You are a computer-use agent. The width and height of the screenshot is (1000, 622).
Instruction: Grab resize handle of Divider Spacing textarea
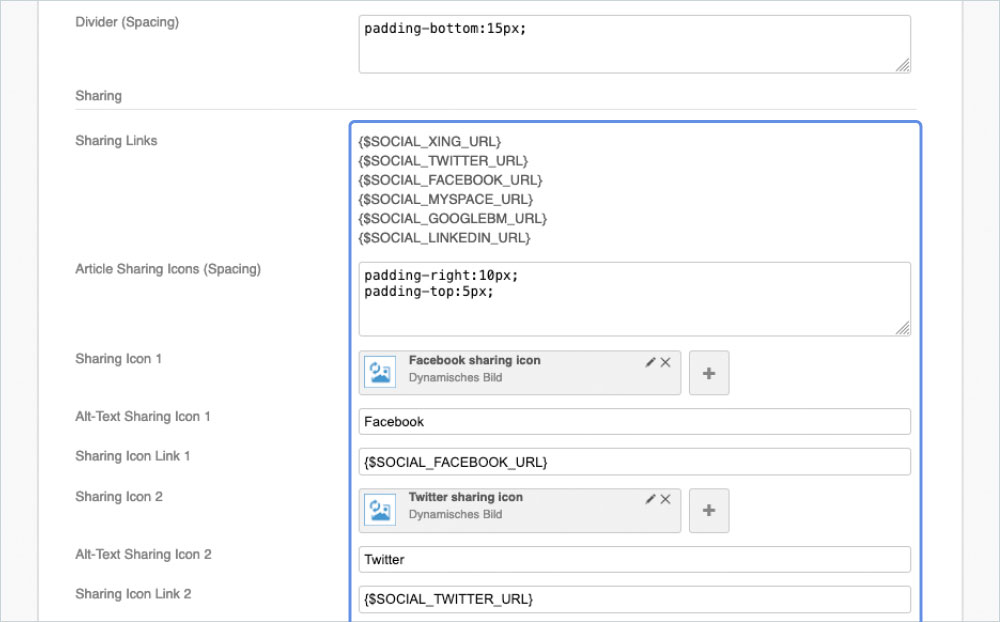[903, 65]
